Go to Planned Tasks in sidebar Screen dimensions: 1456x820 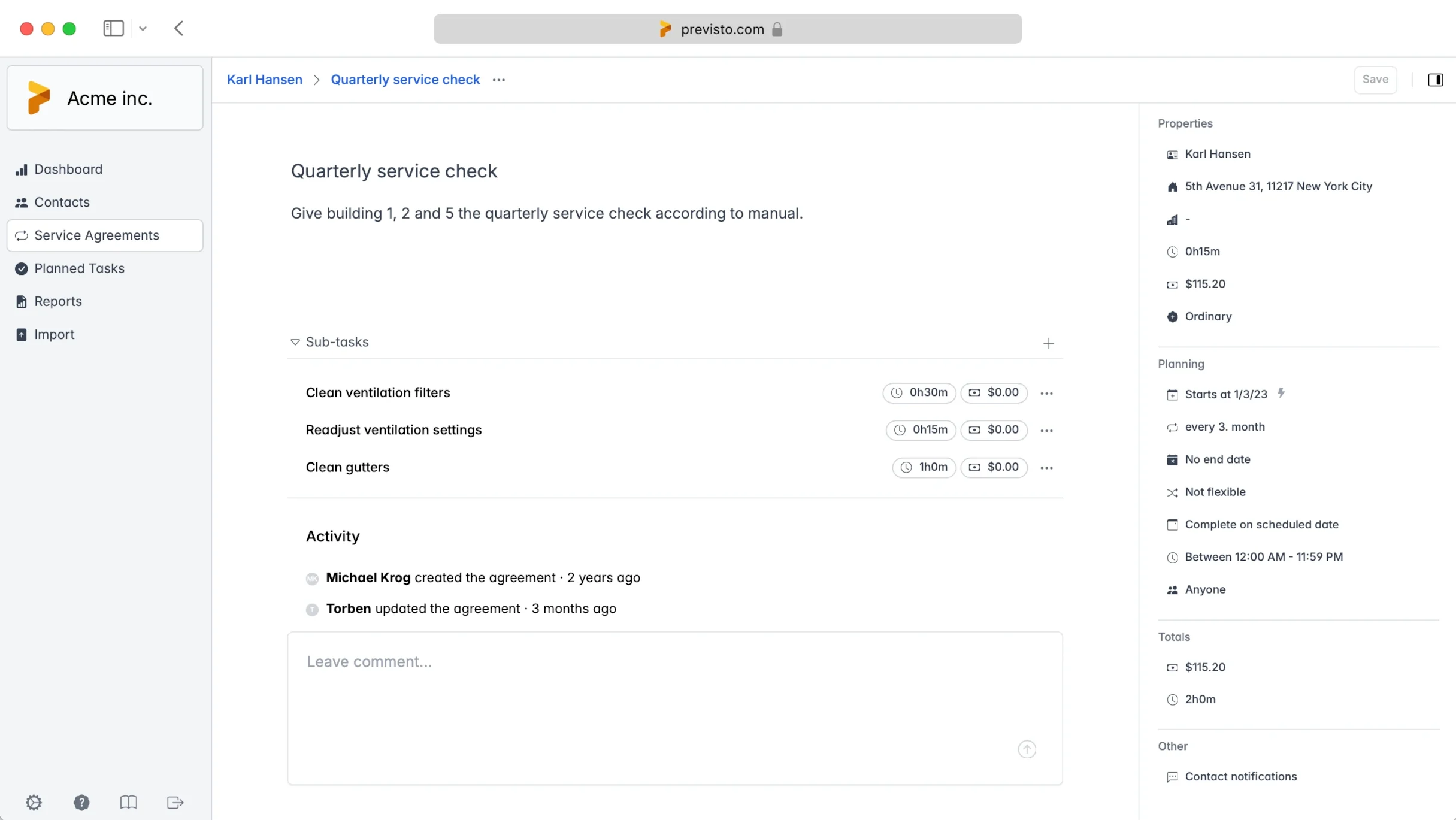point(79,268)
